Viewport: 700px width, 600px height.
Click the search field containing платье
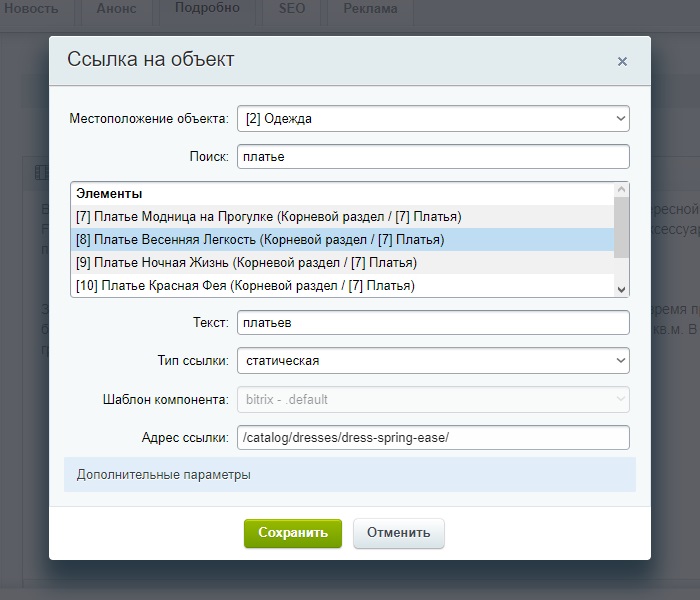click(432, 157)
